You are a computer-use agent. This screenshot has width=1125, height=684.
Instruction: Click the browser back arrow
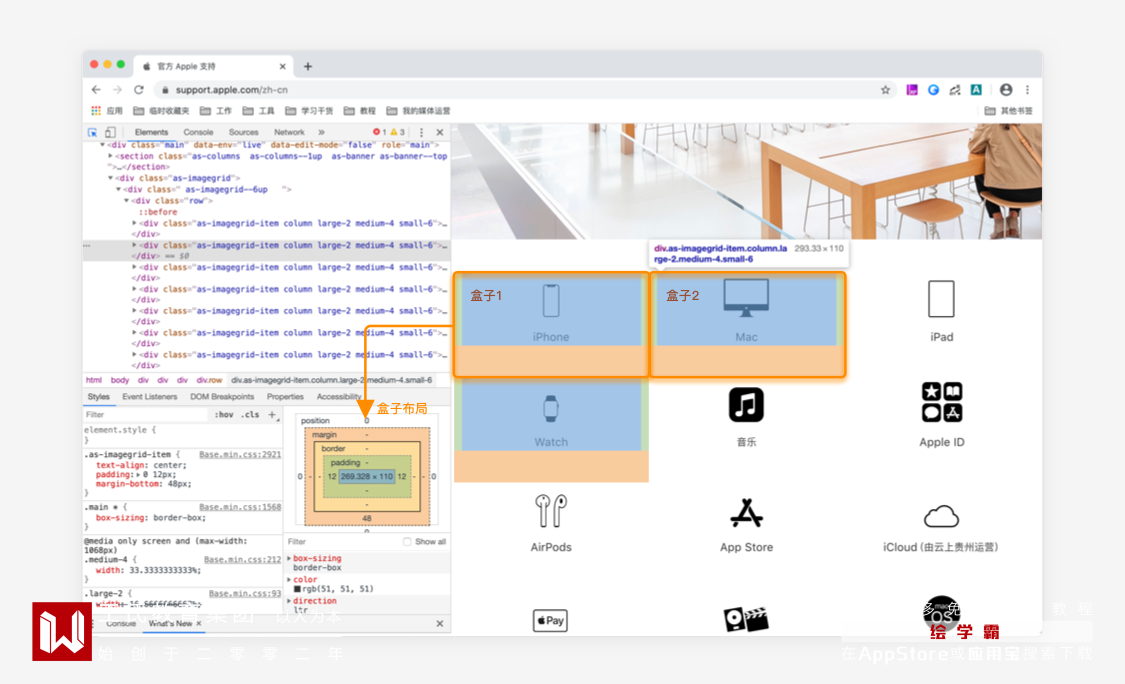(x=96, y=90)
